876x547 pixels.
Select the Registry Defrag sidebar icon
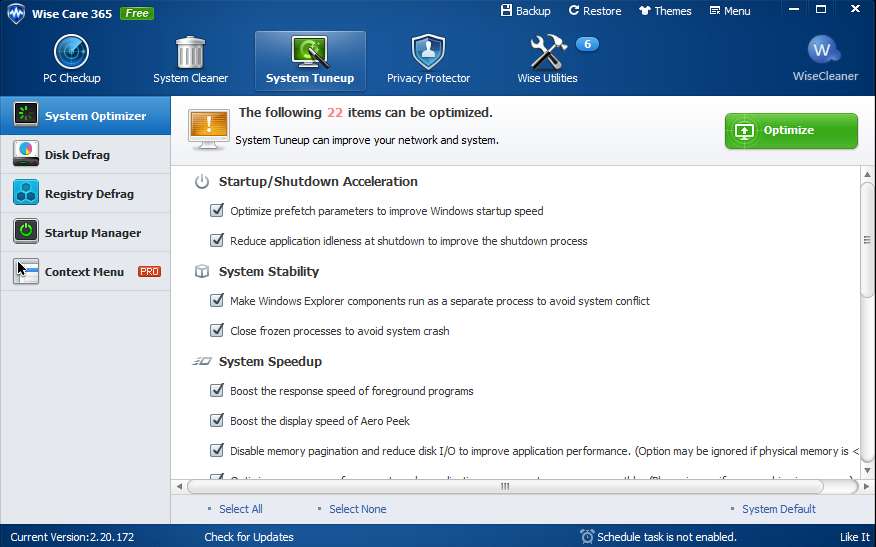coord(27,193)
